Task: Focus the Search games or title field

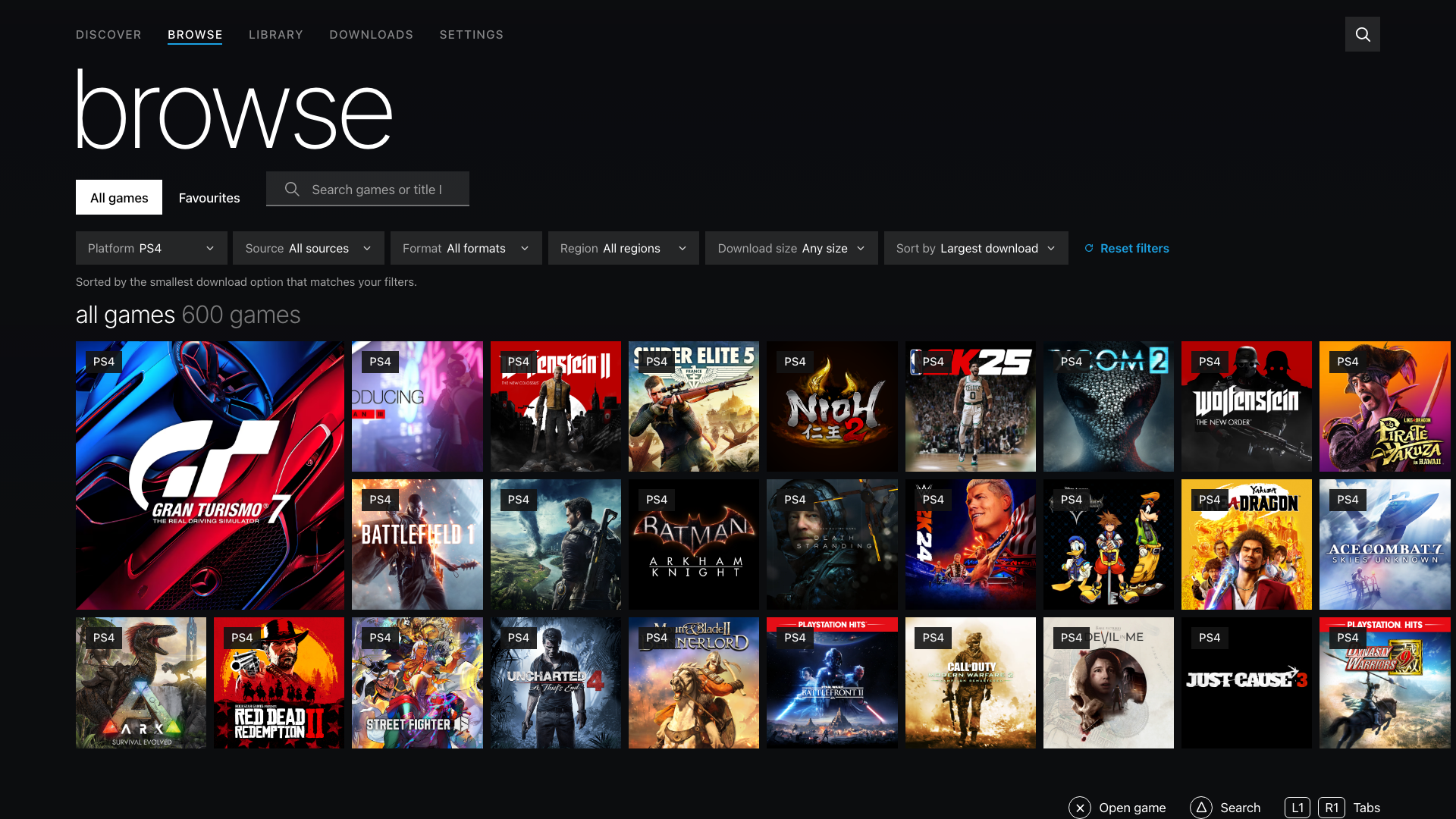Action: click(368, 189)
